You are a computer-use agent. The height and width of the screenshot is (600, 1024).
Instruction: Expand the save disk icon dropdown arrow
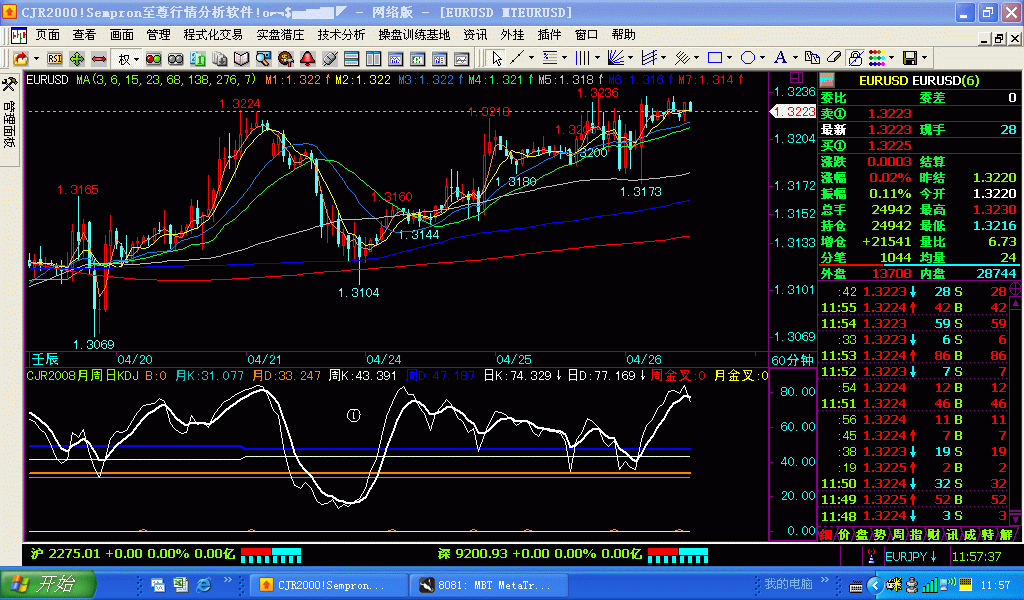[x=926, y=58]
